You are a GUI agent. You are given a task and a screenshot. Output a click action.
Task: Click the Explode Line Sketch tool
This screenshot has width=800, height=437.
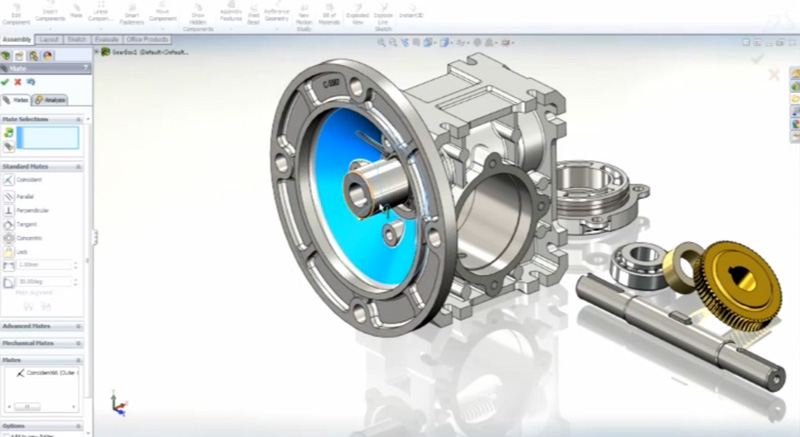click(x=383, y=17)
